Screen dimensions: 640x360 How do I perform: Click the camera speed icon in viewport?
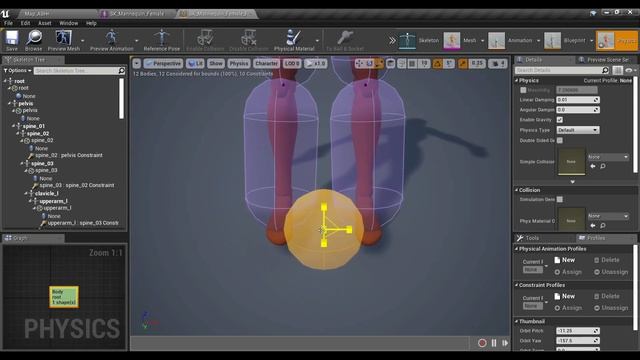coord(498,64)
